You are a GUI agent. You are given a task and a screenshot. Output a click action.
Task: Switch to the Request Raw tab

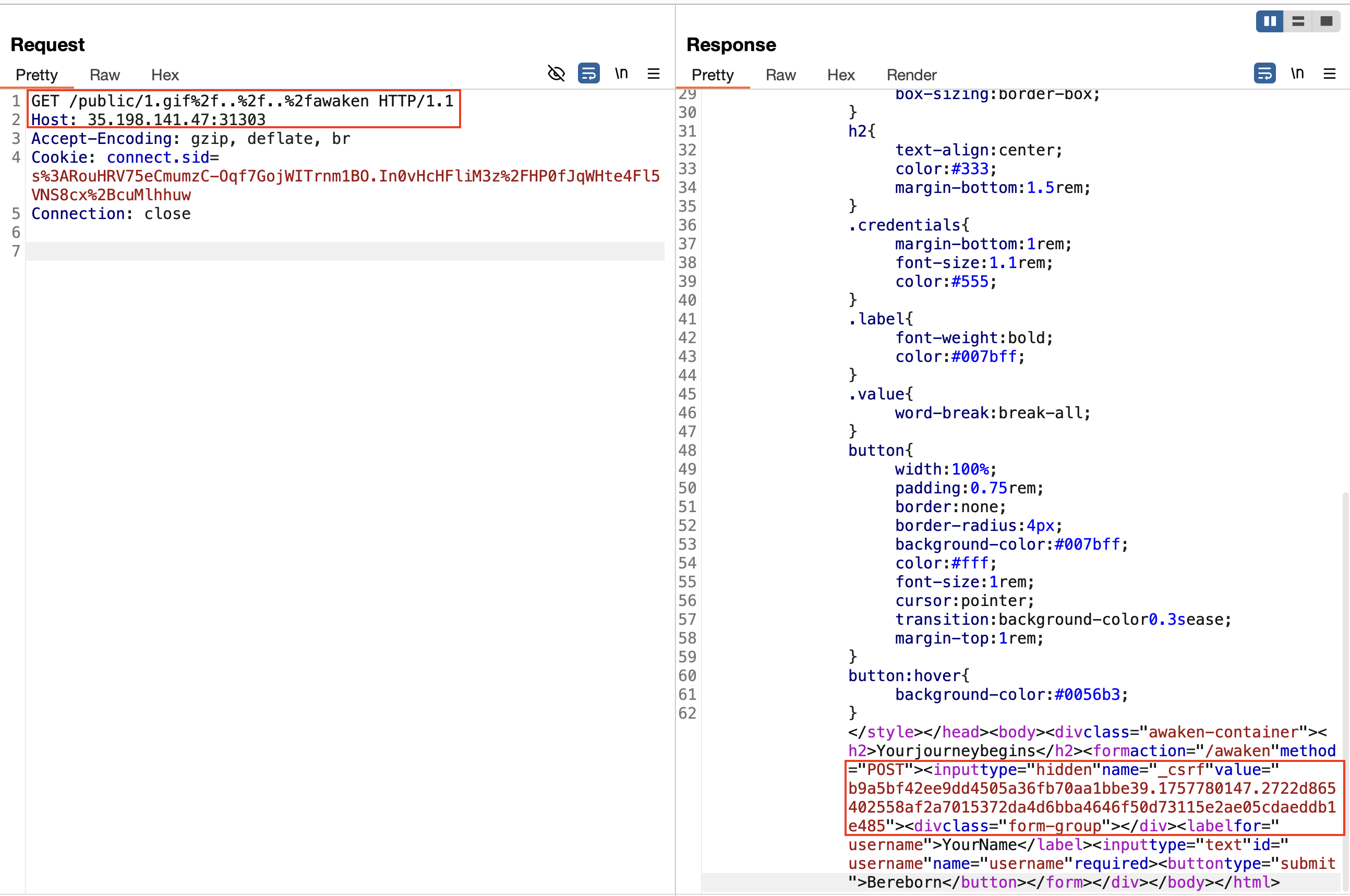[x=105, y=75]
